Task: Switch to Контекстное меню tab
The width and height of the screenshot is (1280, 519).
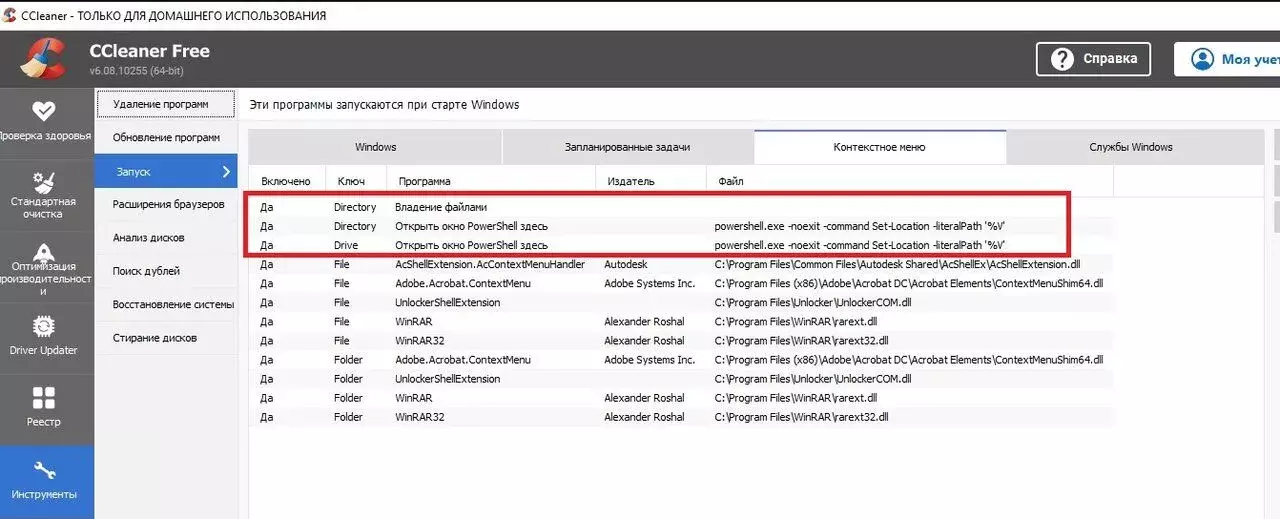Action: 880,147
